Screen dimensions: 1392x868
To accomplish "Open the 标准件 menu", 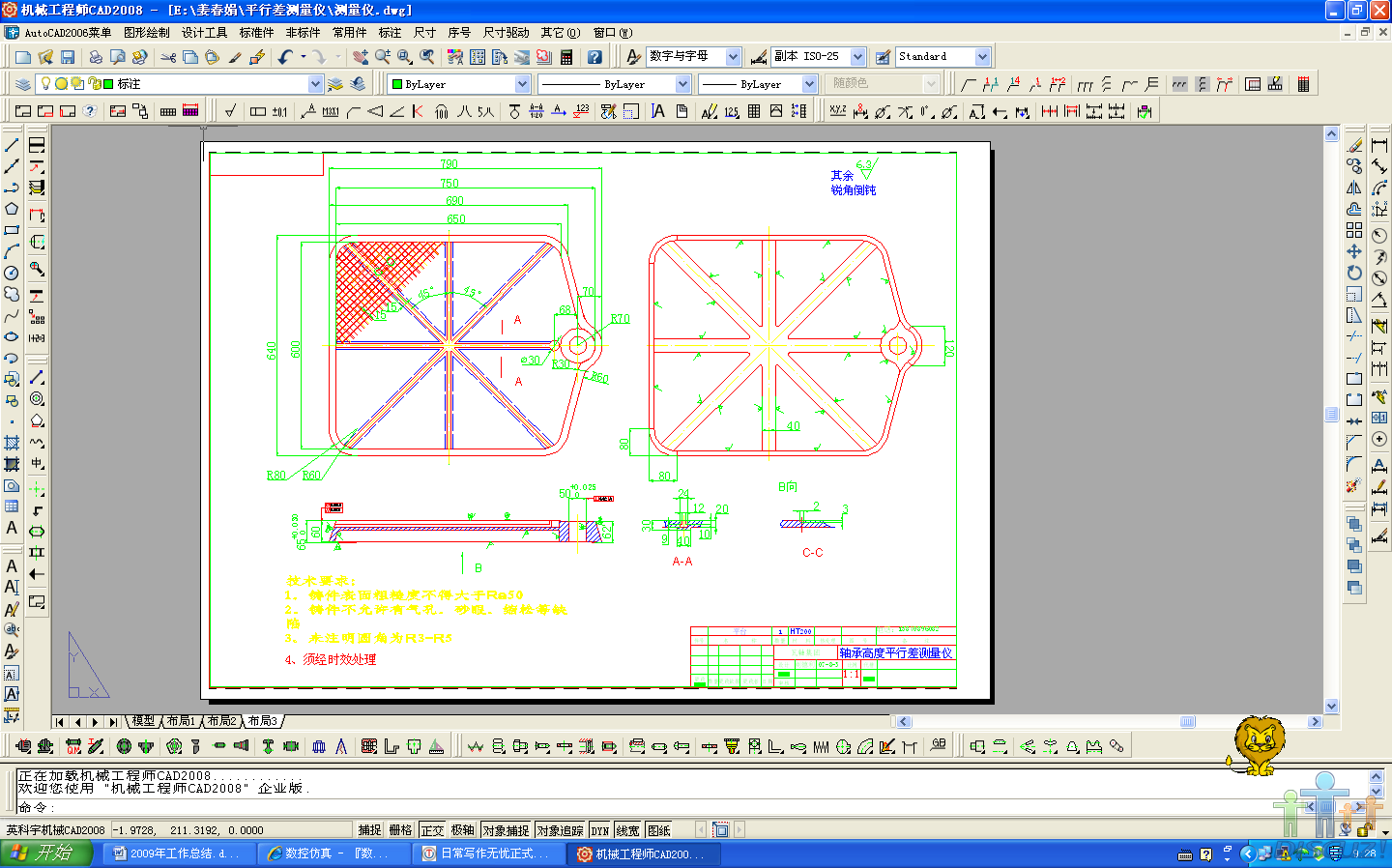I will coord(257,33).
